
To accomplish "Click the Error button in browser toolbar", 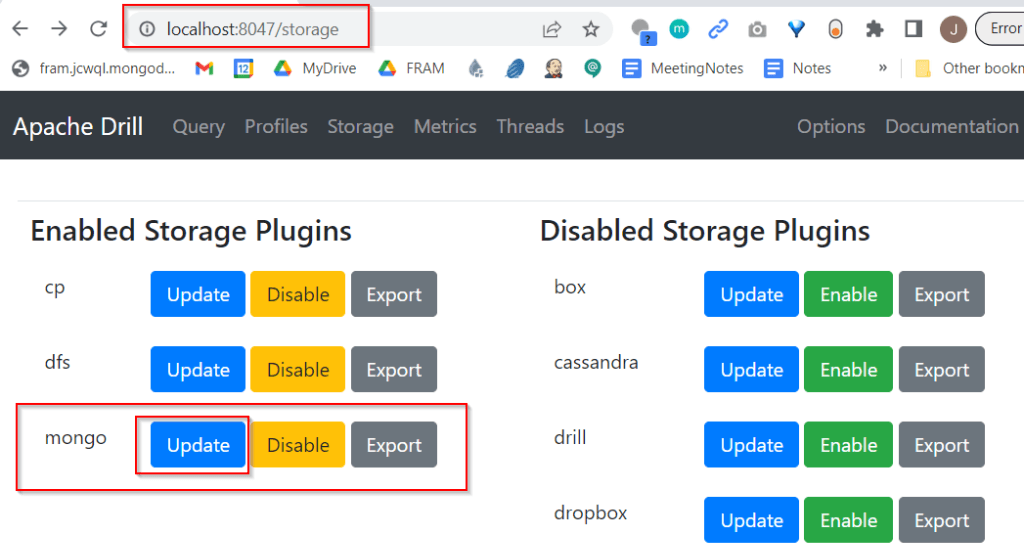I will click(x=1000, y=29).
